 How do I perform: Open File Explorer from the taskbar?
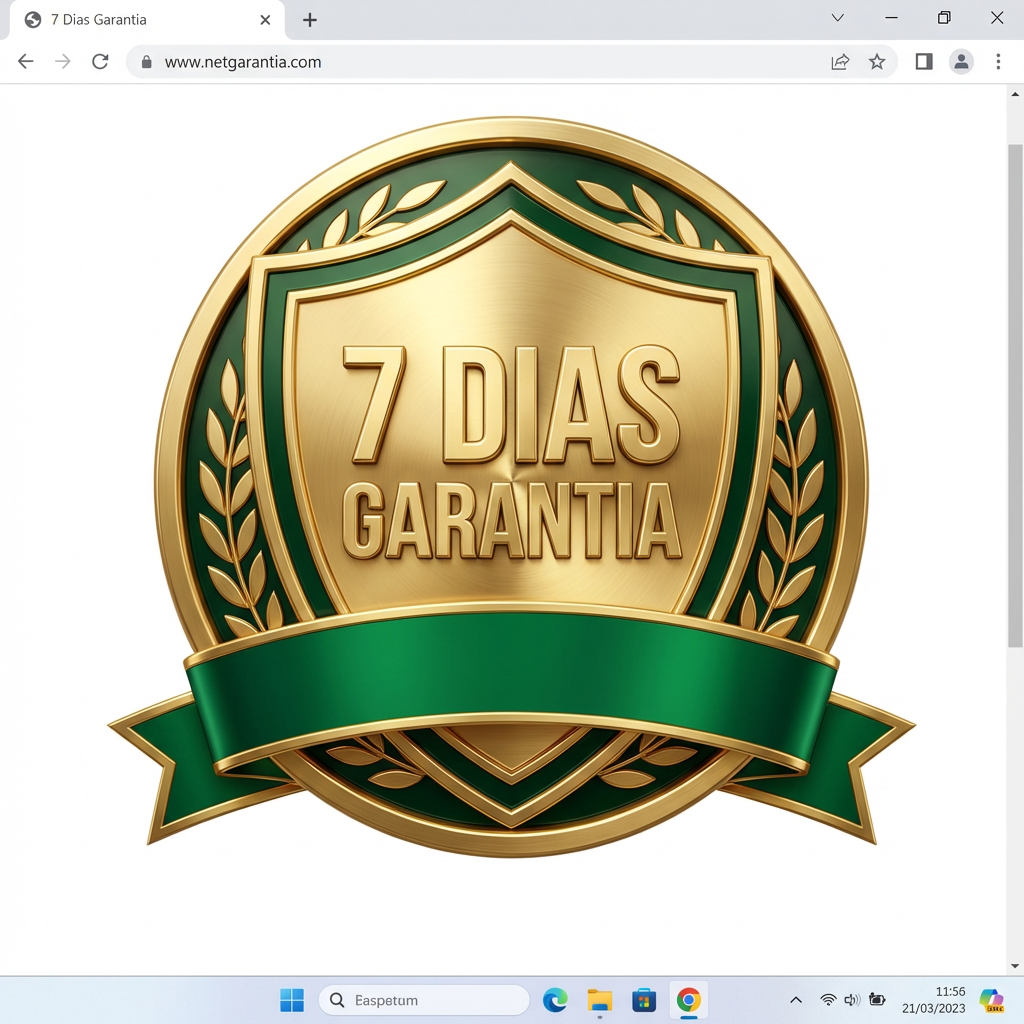click(x=600, y=999)
